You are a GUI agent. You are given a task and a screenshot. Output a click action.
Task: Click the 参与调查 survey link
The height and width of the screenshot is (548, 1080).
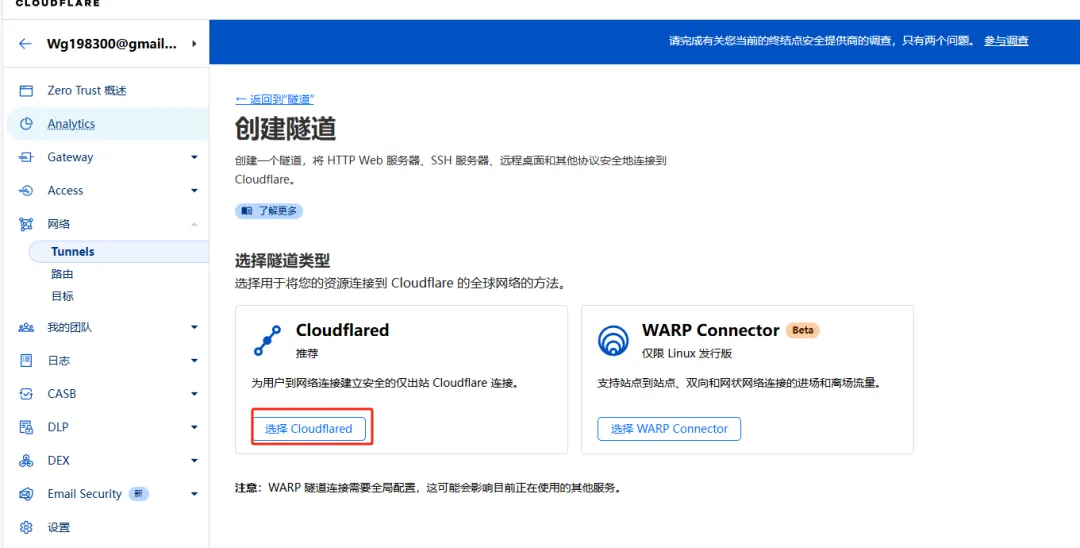tap(1006, 41)
